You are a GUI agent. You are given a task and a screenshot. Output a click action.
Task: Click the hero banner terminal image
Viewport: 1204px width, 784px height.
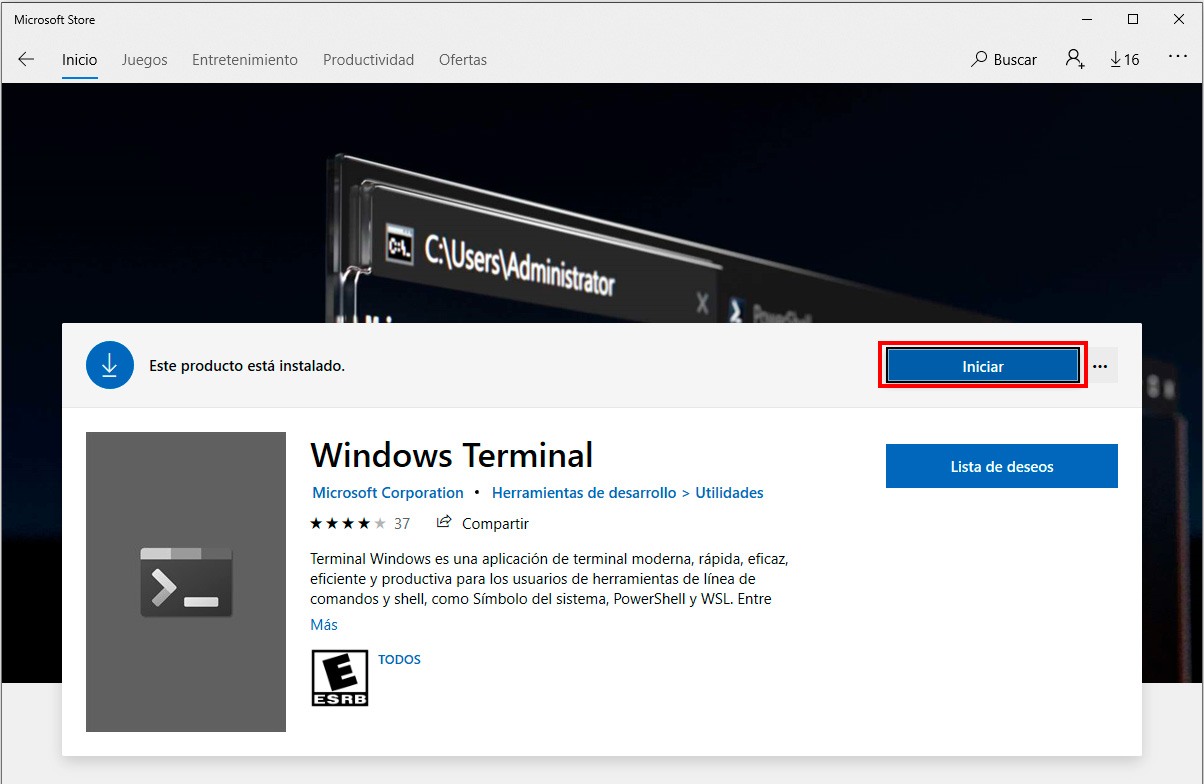(x=602, y=203)
